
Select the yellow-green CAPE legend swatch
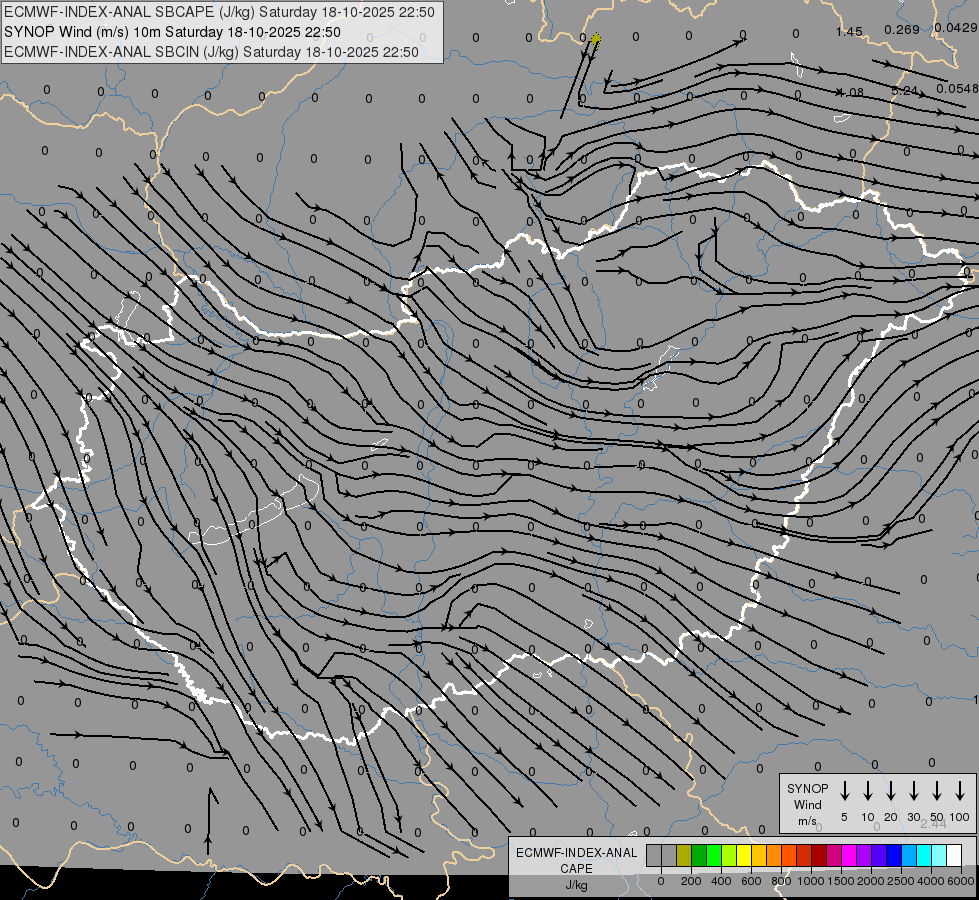pos(729,855)
